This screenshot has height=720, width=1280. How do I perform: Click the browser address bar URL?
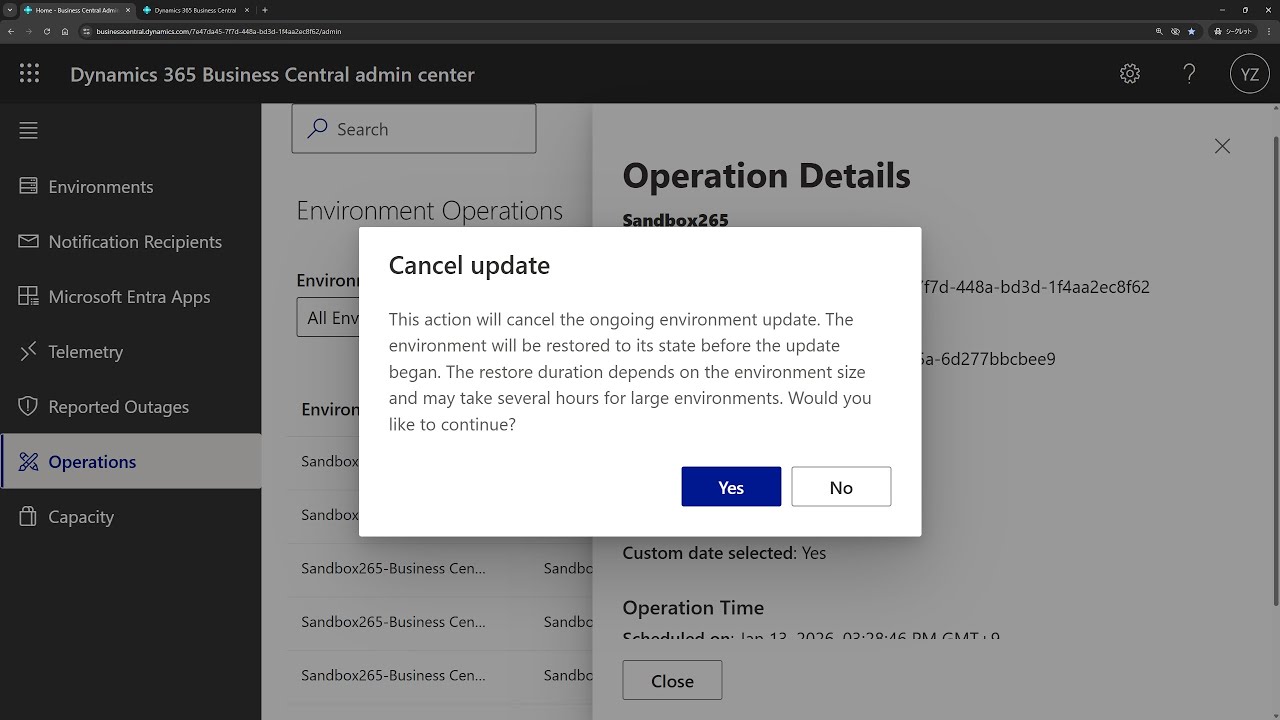point(219,31)
